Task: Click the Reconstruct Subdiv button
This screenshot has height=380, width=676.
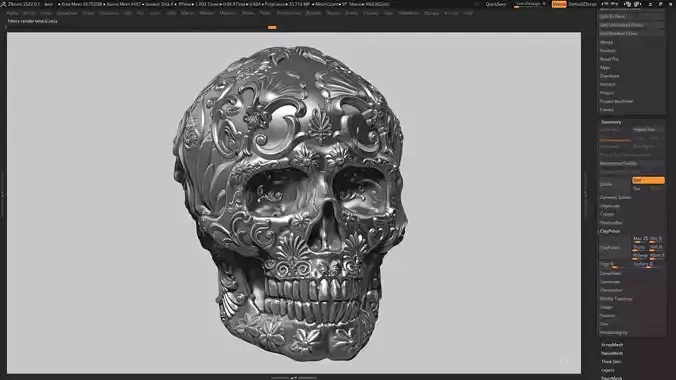Action: point(632,163)
